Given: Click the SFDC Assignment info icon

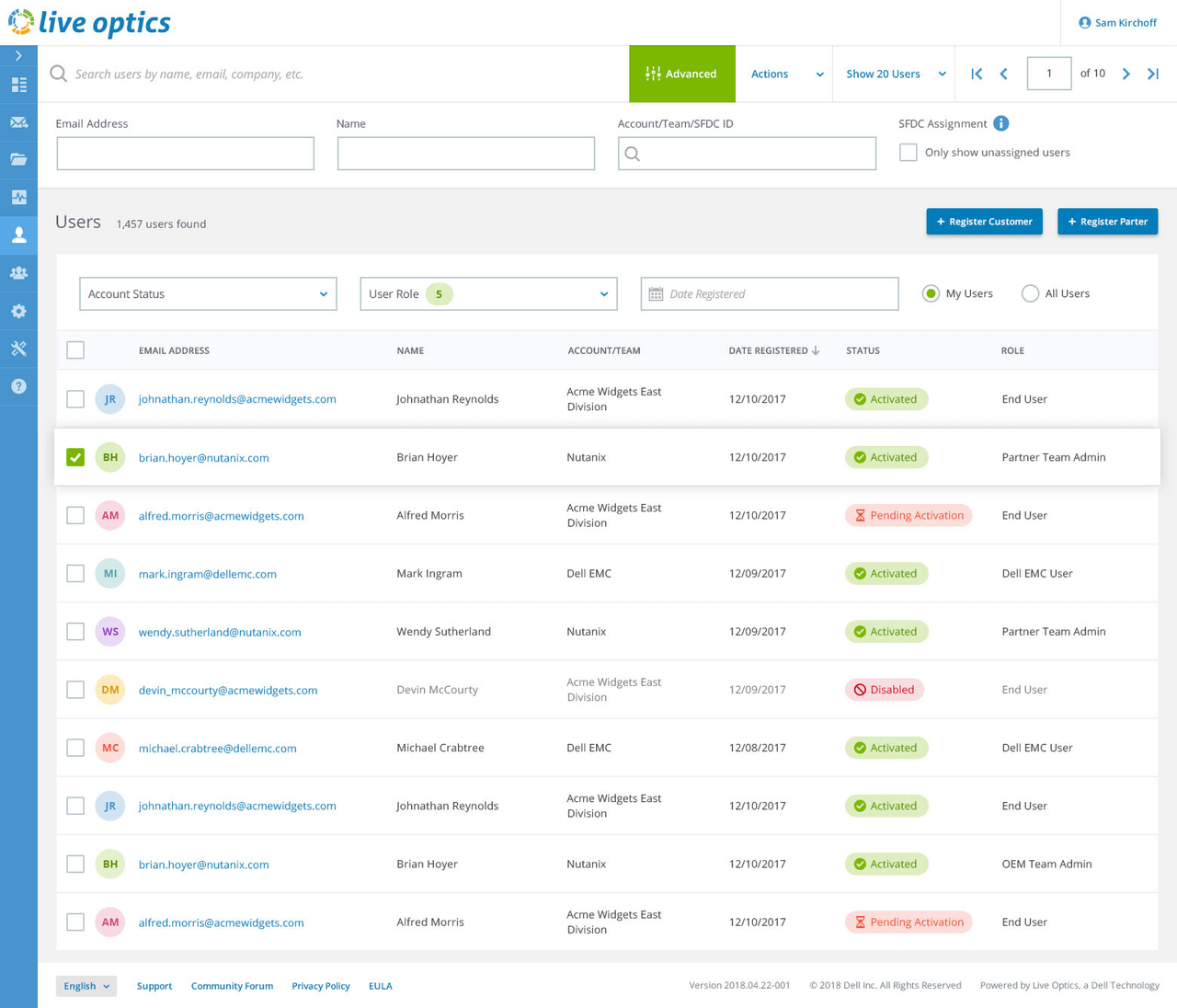Looking at the screenshot, I should (x=1001, y=123).
